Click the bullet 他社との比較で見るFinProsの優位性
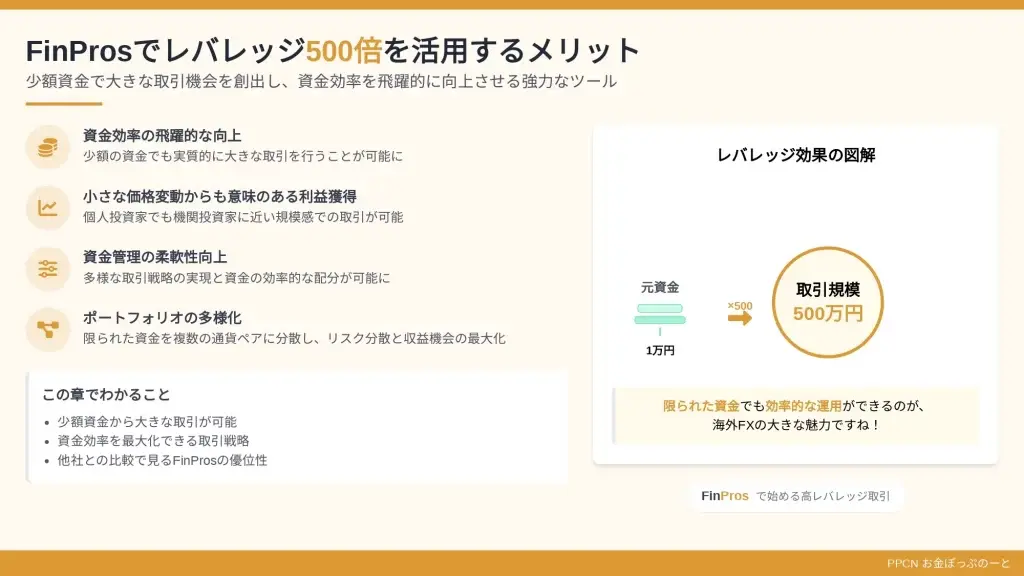The image size is (1024, 576). [x=162, y=460]
